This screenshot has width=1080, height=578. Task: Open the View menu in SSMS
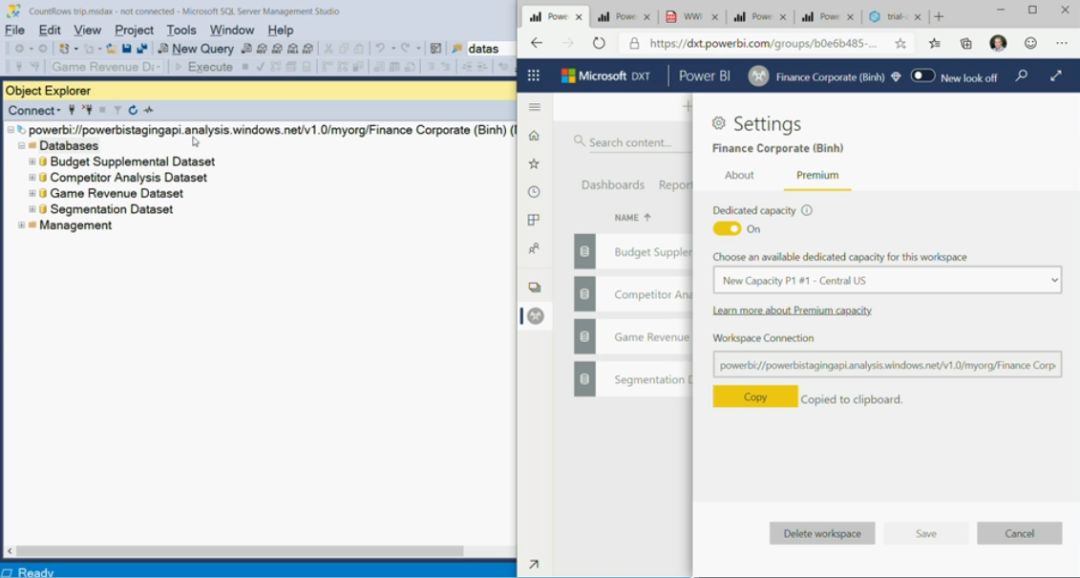87,30
